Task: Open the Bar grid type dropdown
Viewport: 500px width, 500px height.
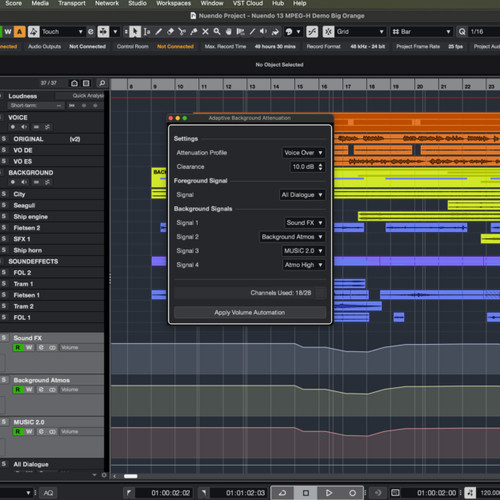Action: [422, 32]
